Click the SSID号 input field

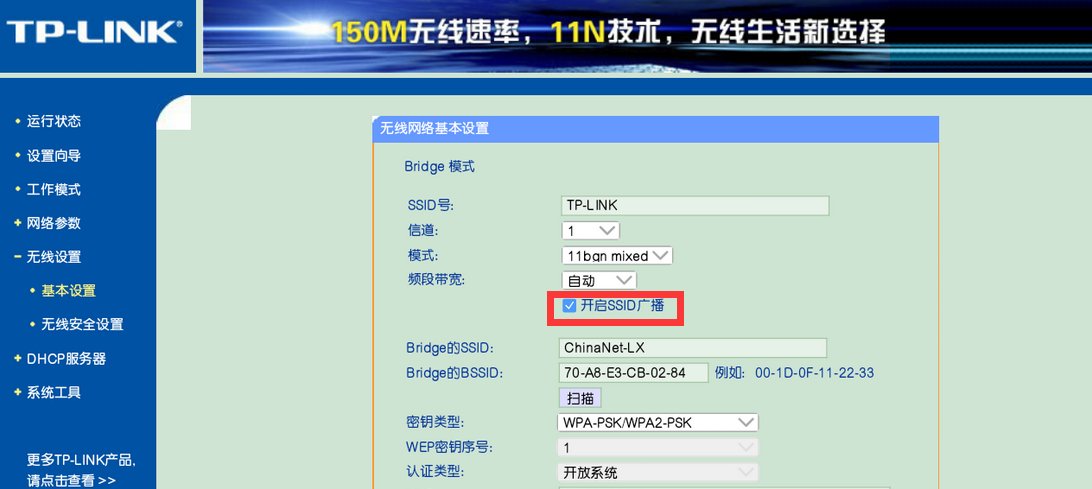point(694,205)
